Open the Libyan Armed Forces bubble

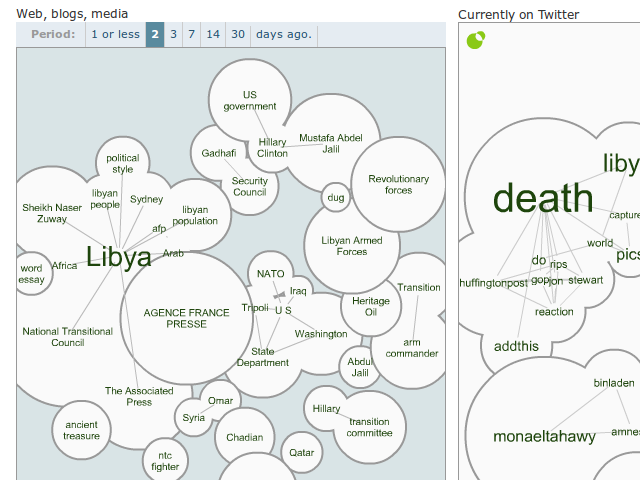[x=351, y=246]
